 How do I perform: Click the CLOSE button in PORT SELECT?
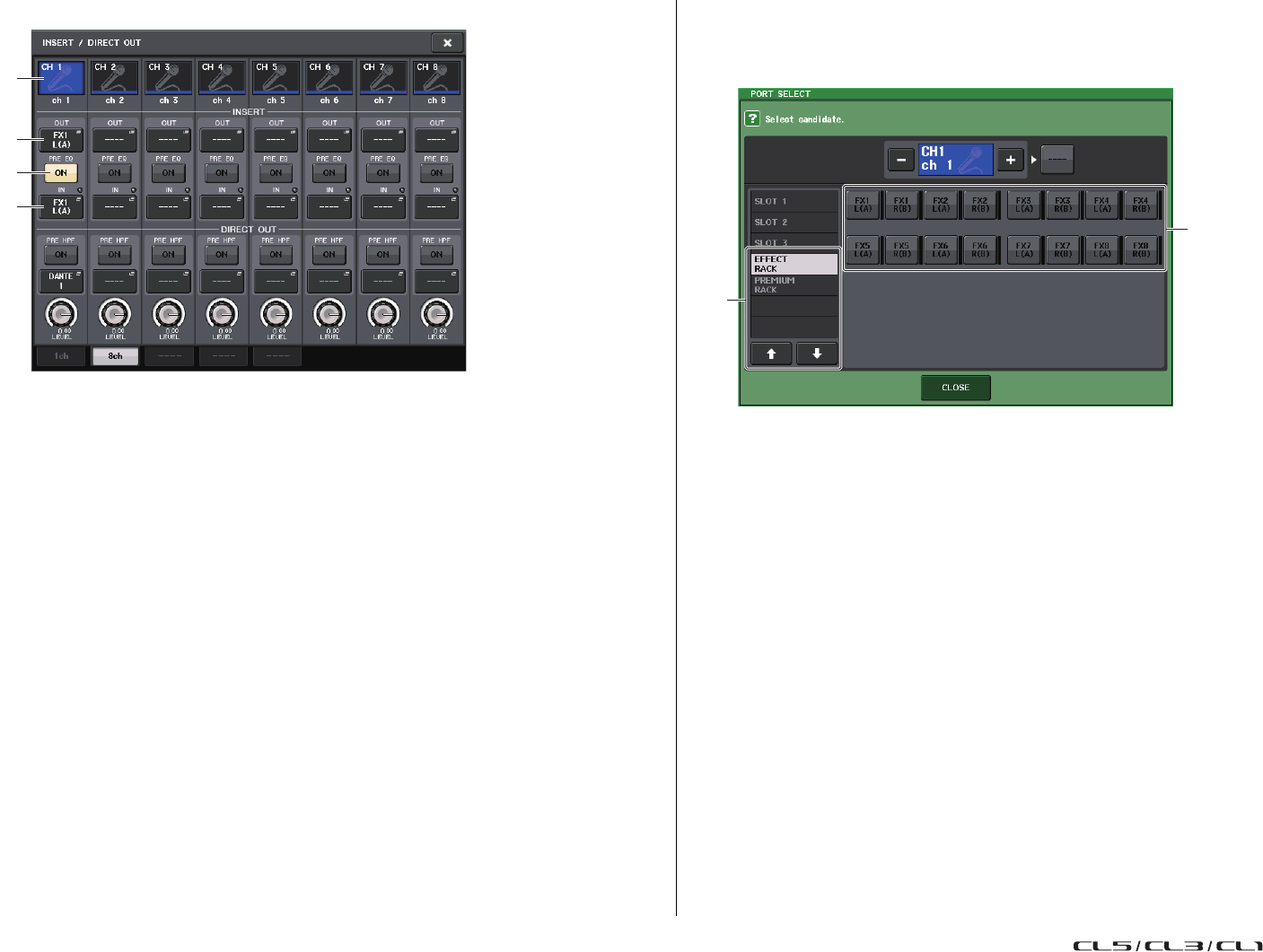(956, 388)
